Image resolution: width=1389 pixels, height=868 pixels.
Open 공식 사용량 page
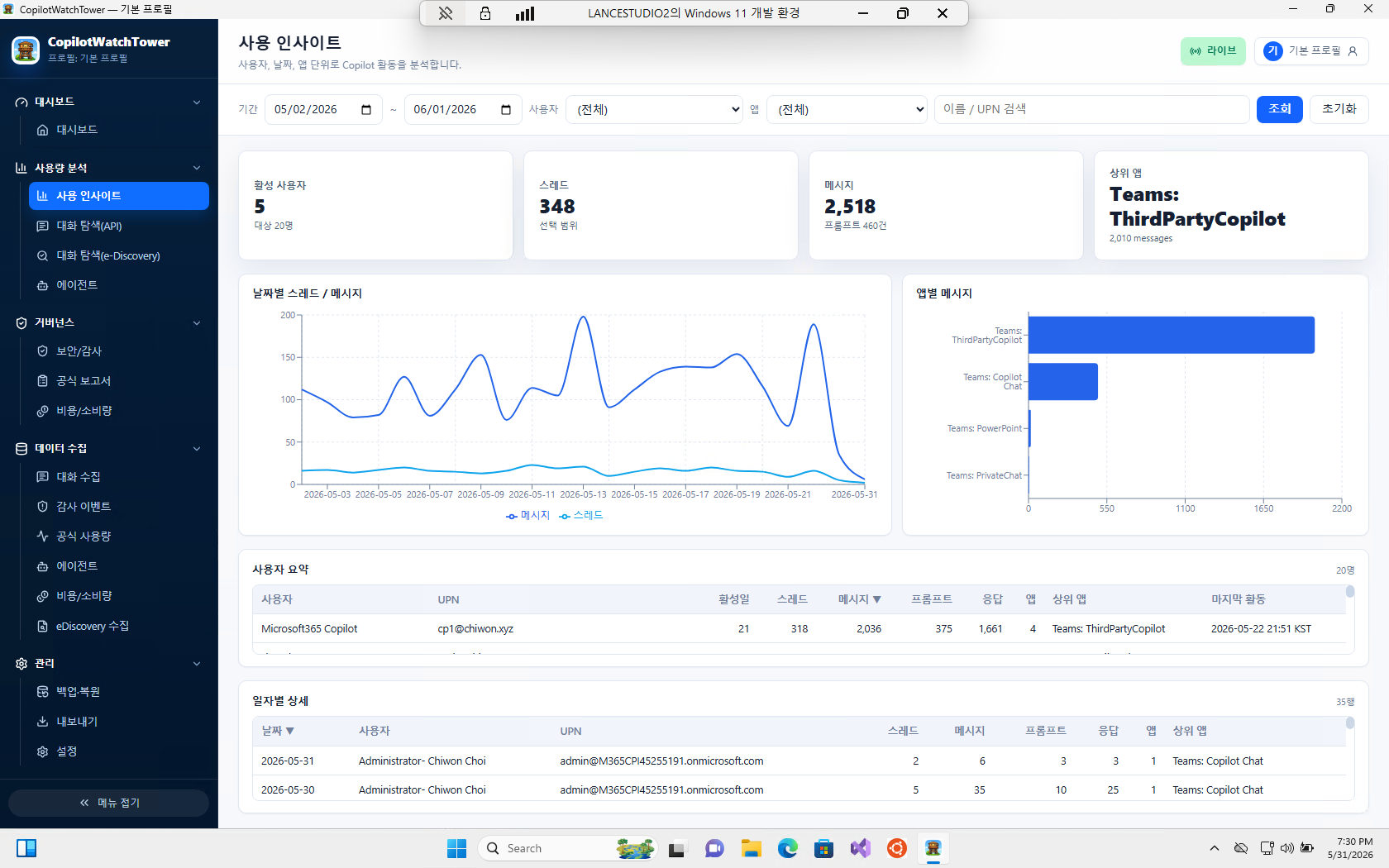click(x=118, y=537)
